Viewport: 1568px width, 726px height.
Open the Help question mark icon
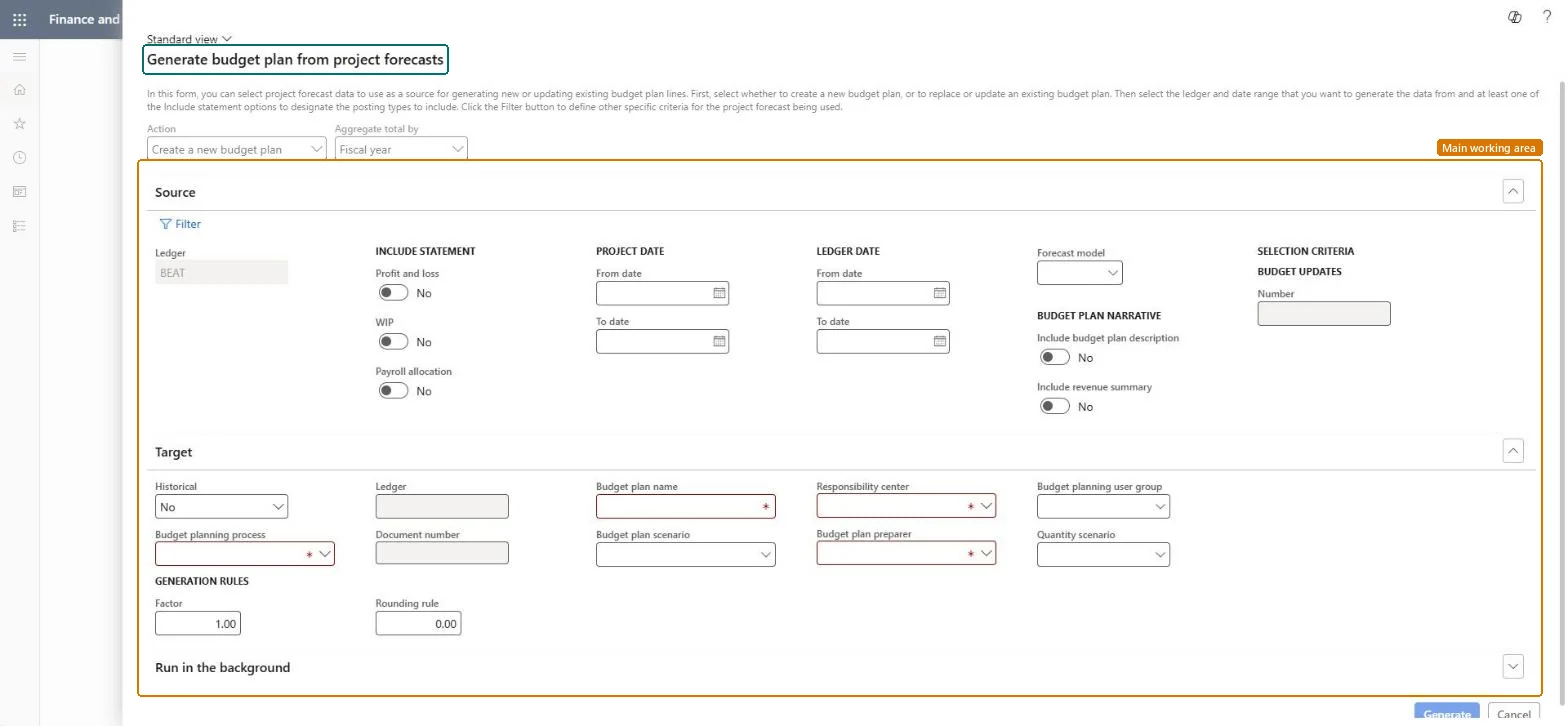pyautogui.click(x=1547, y=17)
